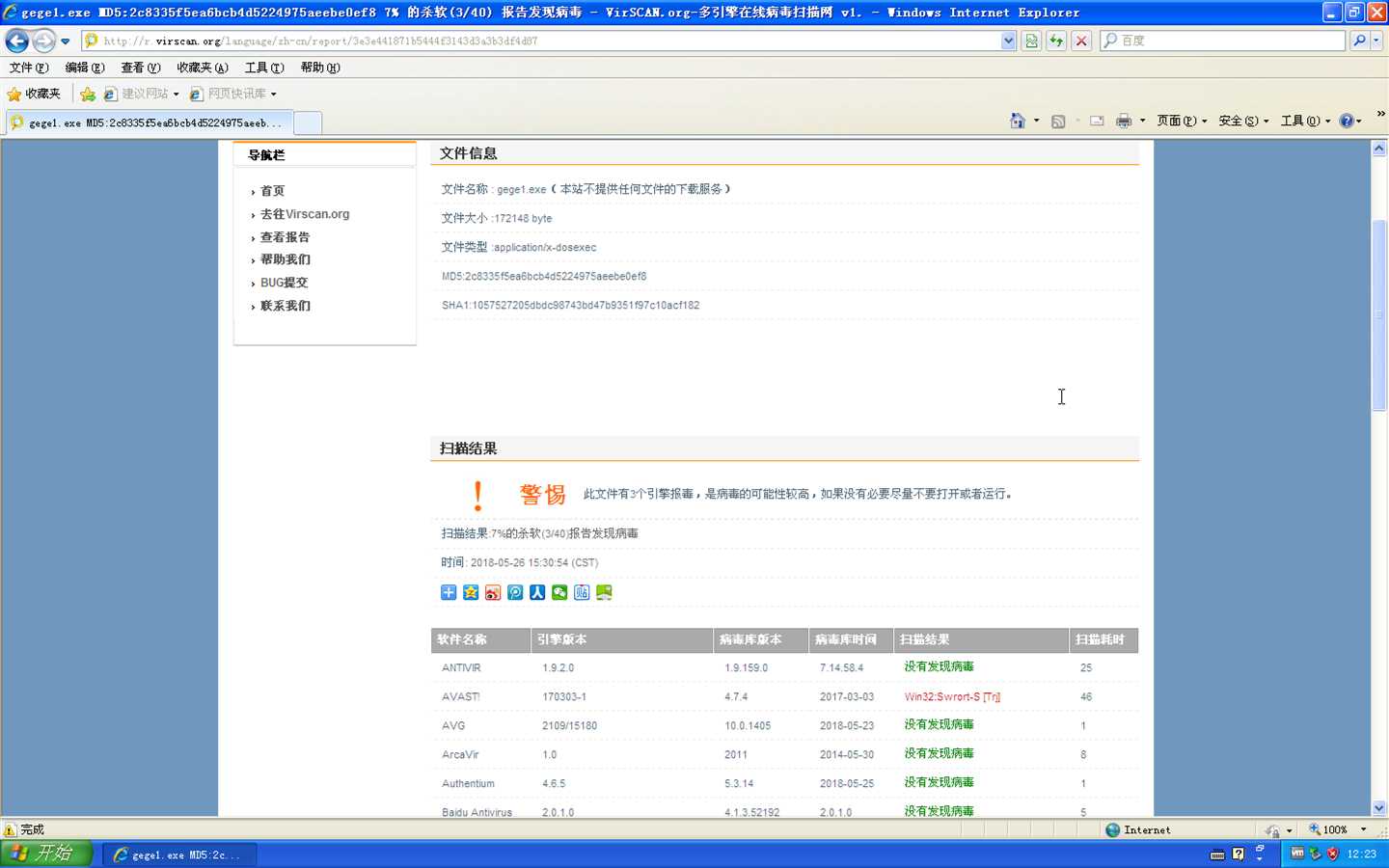Click the 收藏夹 favorites star button
This screenshot has height=868, width=1389.
pyautogui.click(x=34, y=94)
